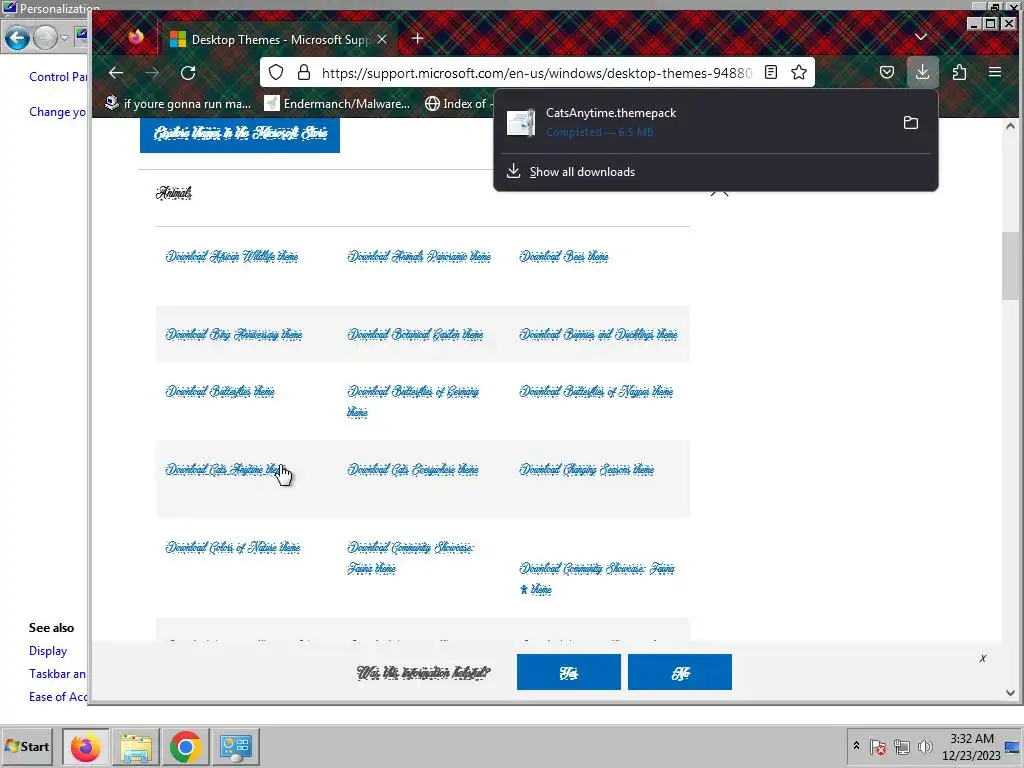Open Ease of Access link under See also
The width and height of the screenshot is (1024, 768).
58,696
